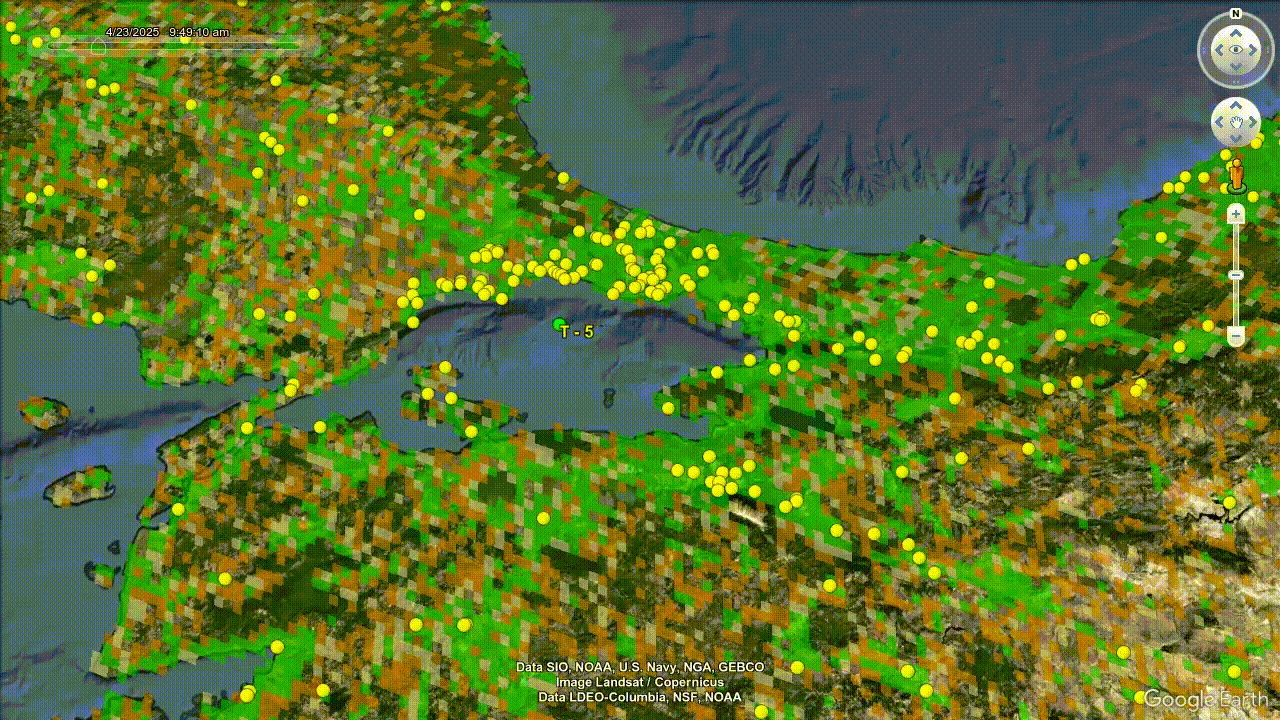Click the hand icon in Move joystick
The height and width of the screenshot is (720, 1280).
(x=1236, y=122)
